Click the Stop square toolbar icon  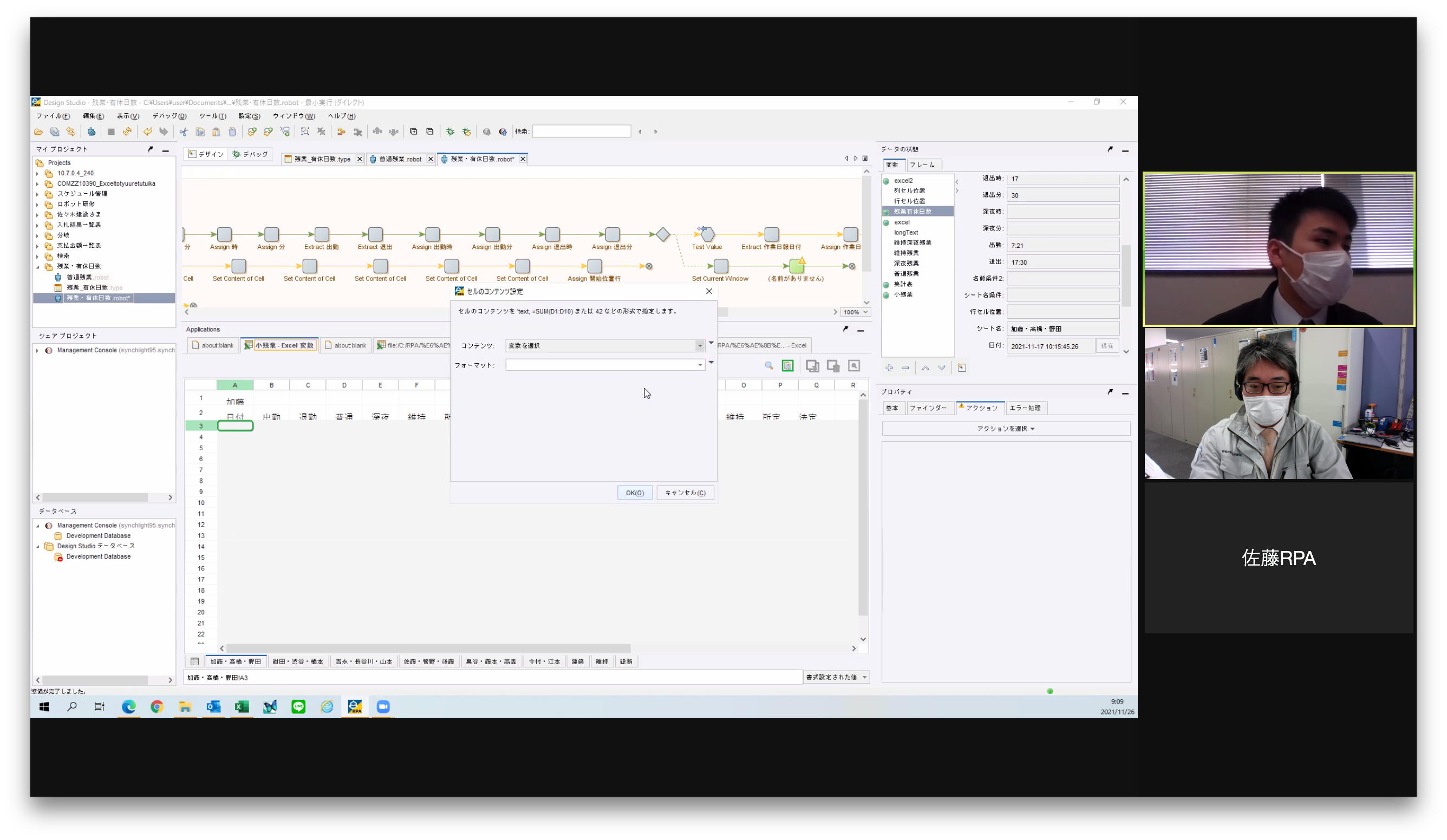pos(112,132)
